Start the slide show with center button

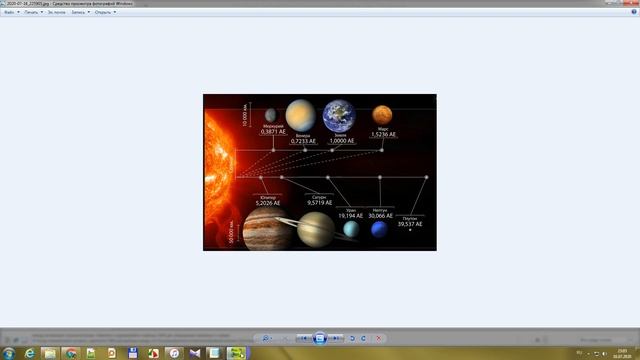[x=320, y=338]
